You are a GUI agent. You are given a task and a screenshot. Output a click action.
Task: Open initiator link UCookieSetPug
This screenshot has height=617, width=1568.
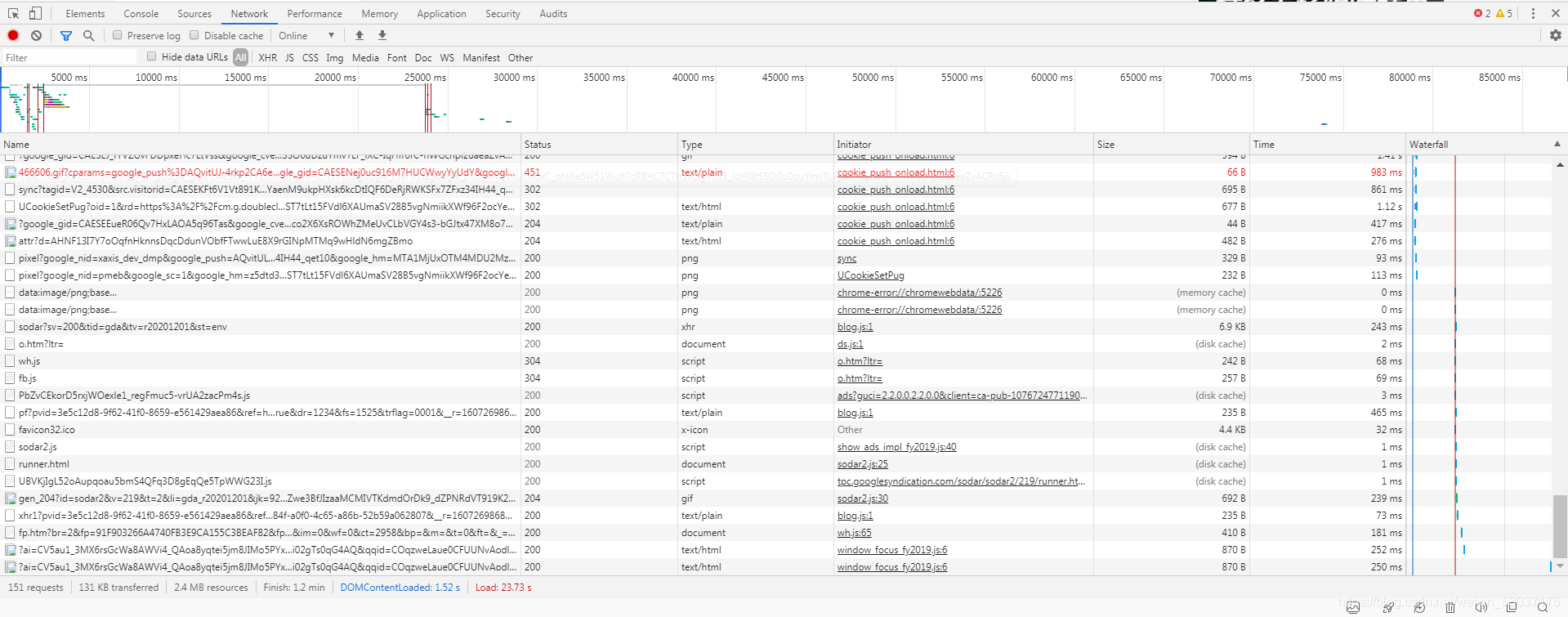[x=871, y=275]
